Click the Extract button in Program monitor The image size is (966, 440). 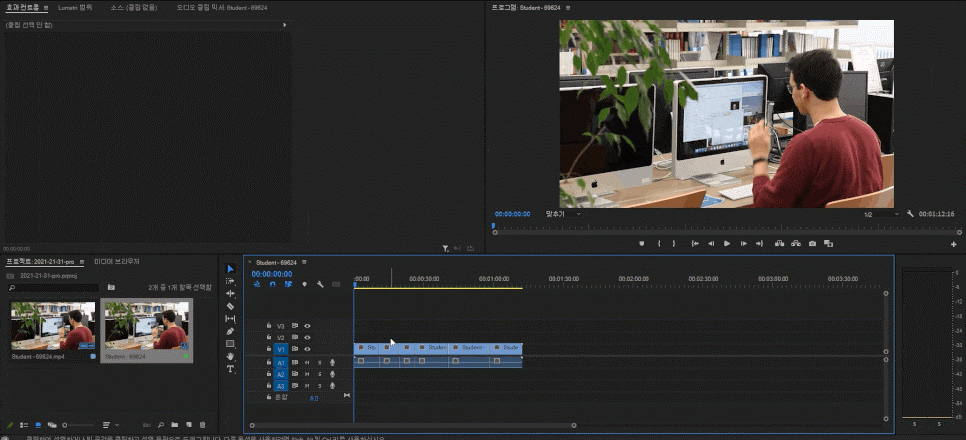pos(796,243)
